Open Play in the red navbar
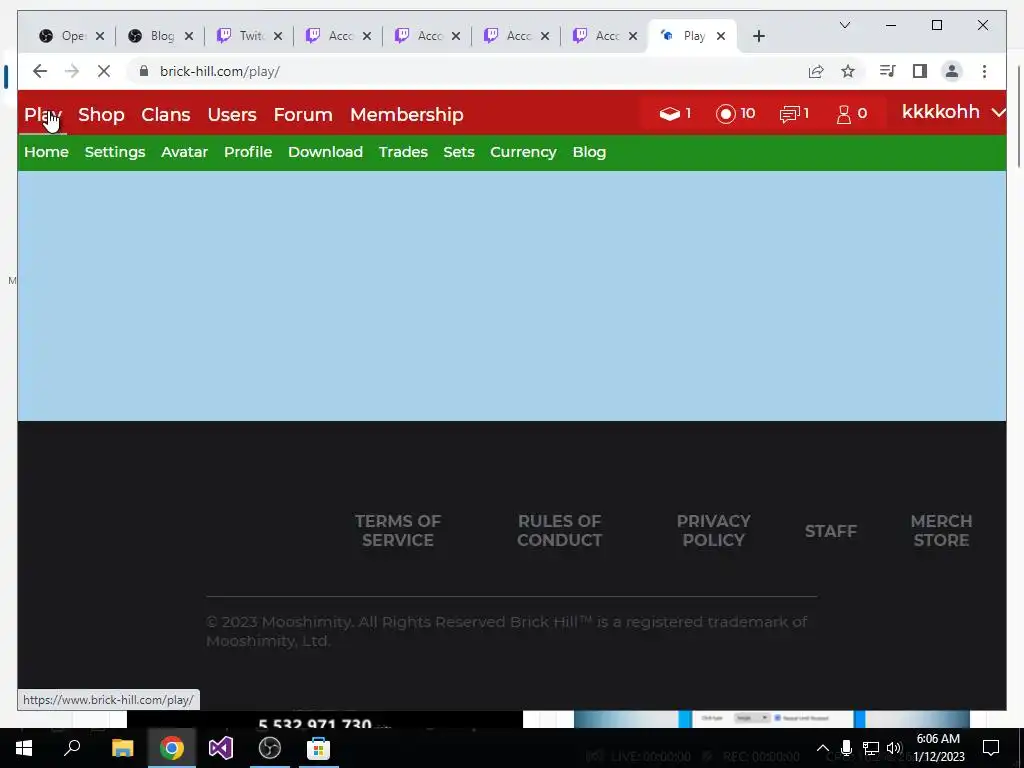 pyautogui.click(x=42, y=115)
